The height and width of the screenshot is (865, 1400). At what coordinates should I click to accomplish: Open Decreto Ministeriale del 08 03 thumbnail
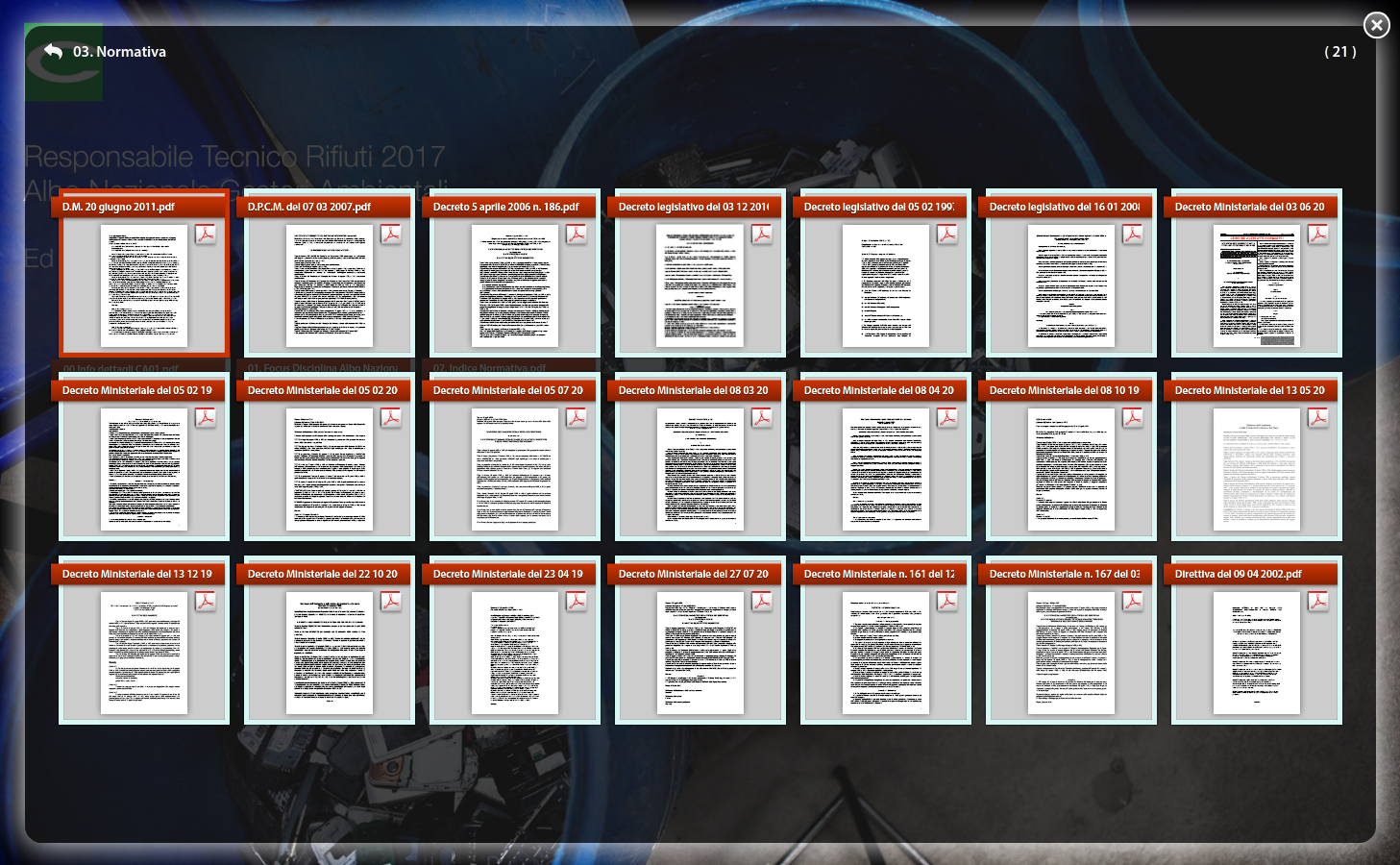pyautogui.click(x=700, y=470)
